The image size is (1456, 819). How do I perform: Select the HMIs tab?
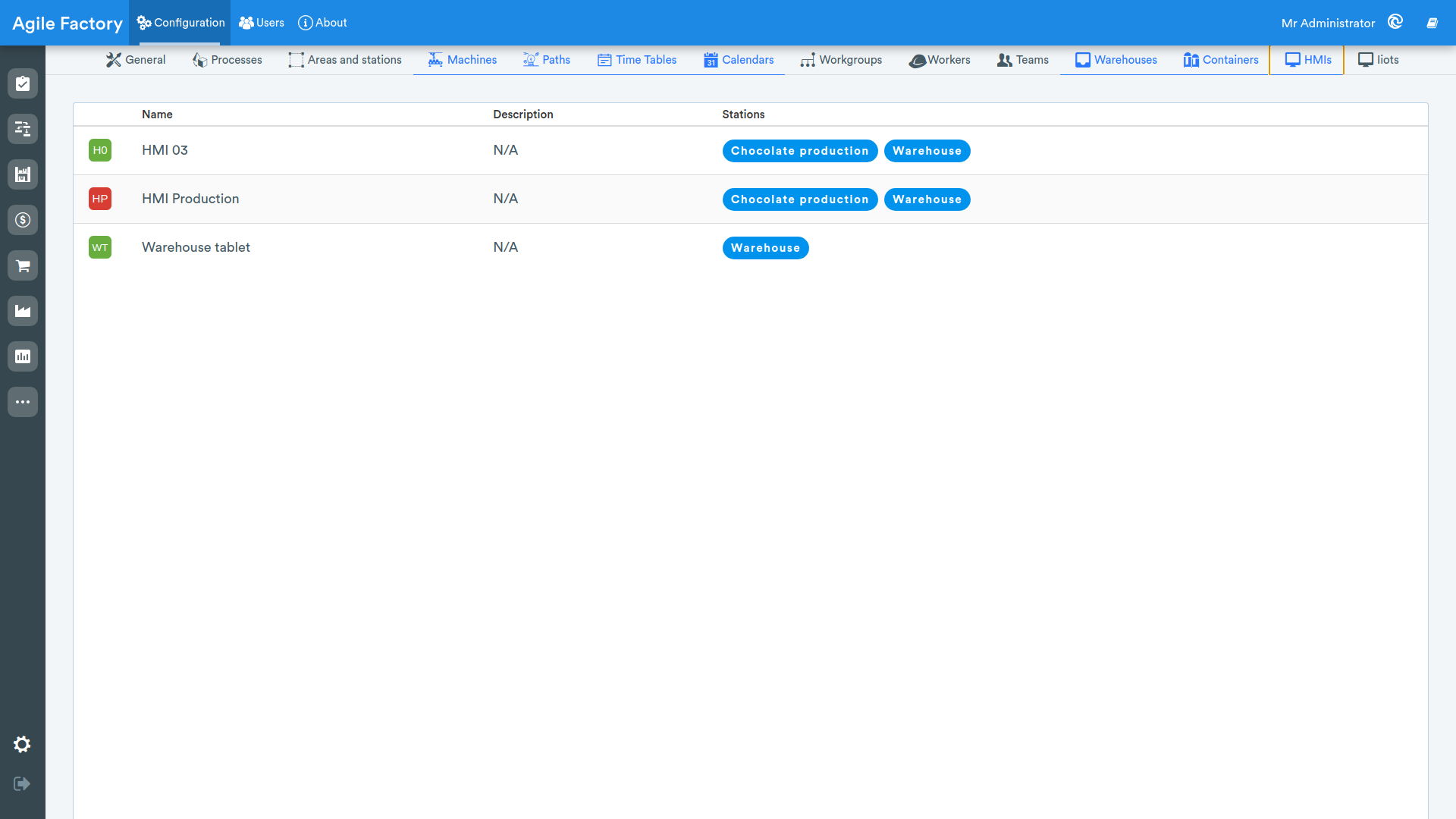pyautogui.click(x=1307, y=60)
